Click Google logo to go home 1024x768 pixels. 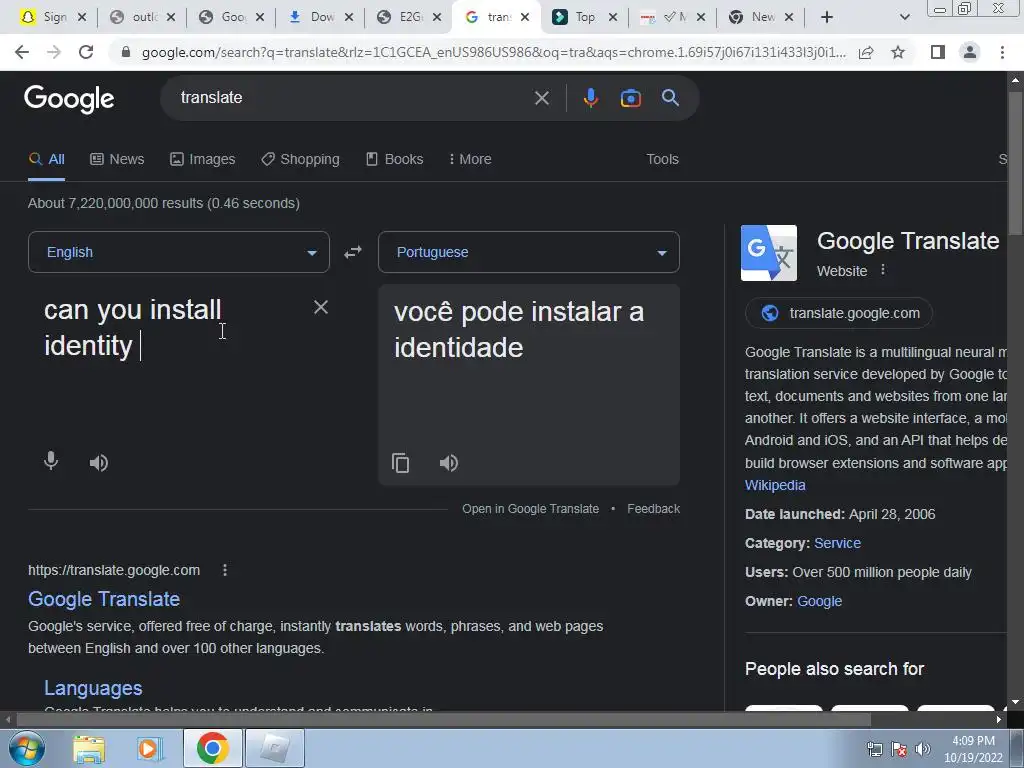pos(69,99)
